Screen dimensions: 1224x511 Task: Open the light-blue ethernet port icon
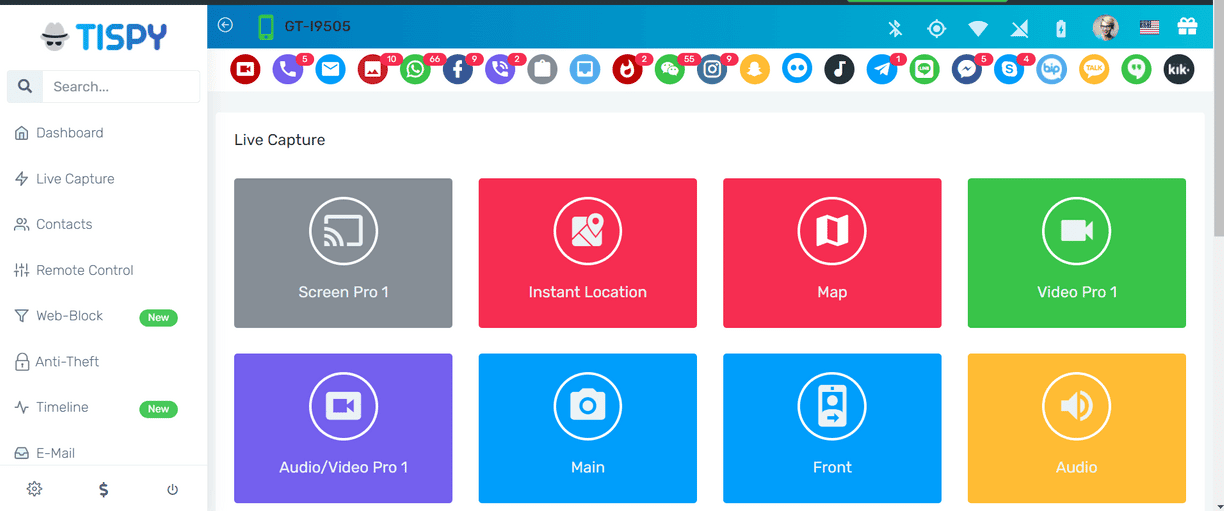pos(585,69)
